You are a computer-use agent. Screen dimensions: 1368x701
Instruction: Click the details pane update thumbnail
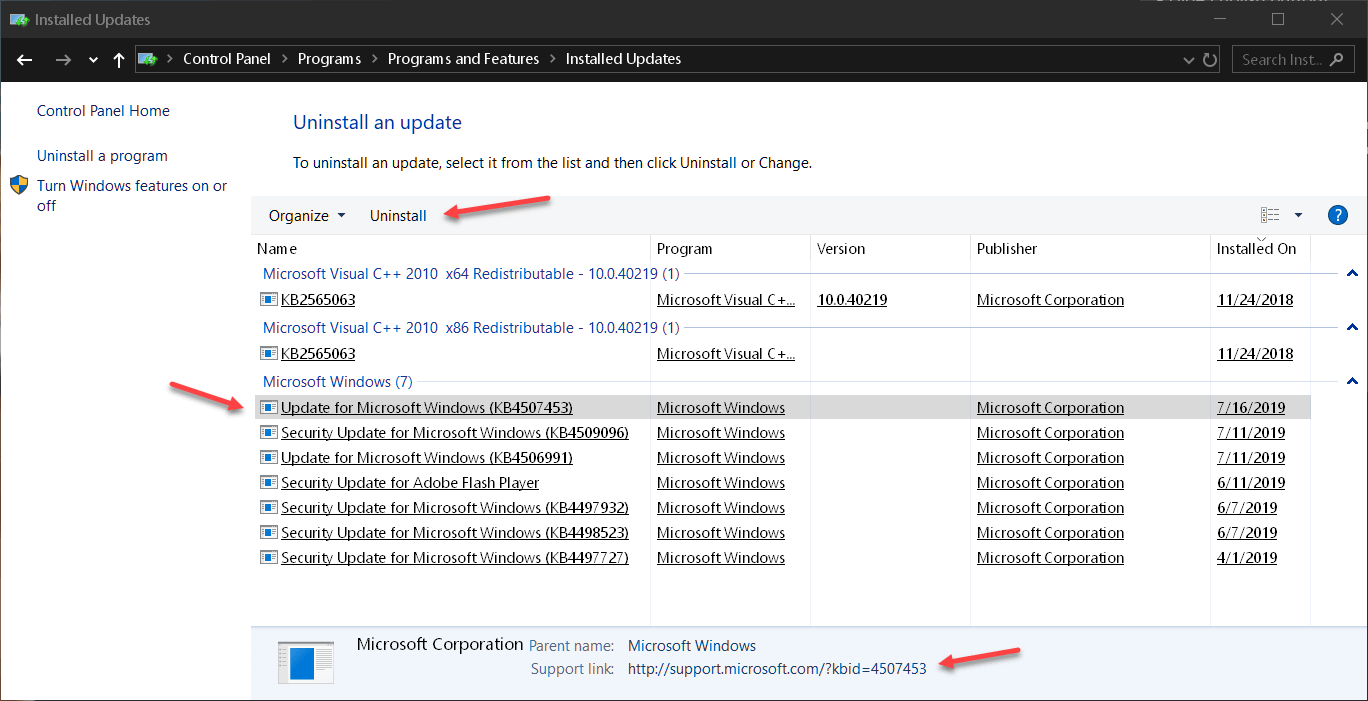[x=306, y=663]
